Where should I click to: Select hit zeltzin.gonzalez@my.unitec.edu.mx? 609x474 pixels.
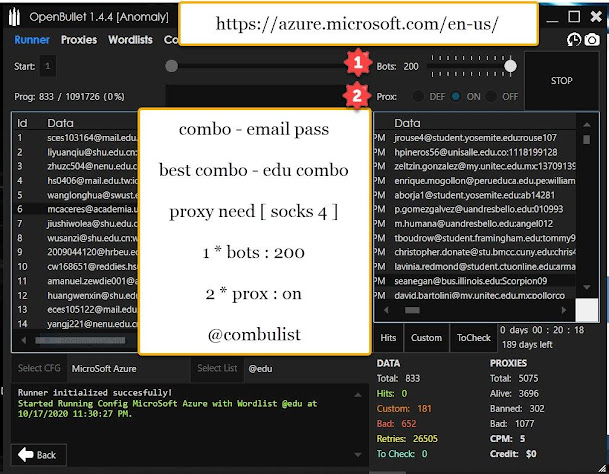[x=475, y=166]
